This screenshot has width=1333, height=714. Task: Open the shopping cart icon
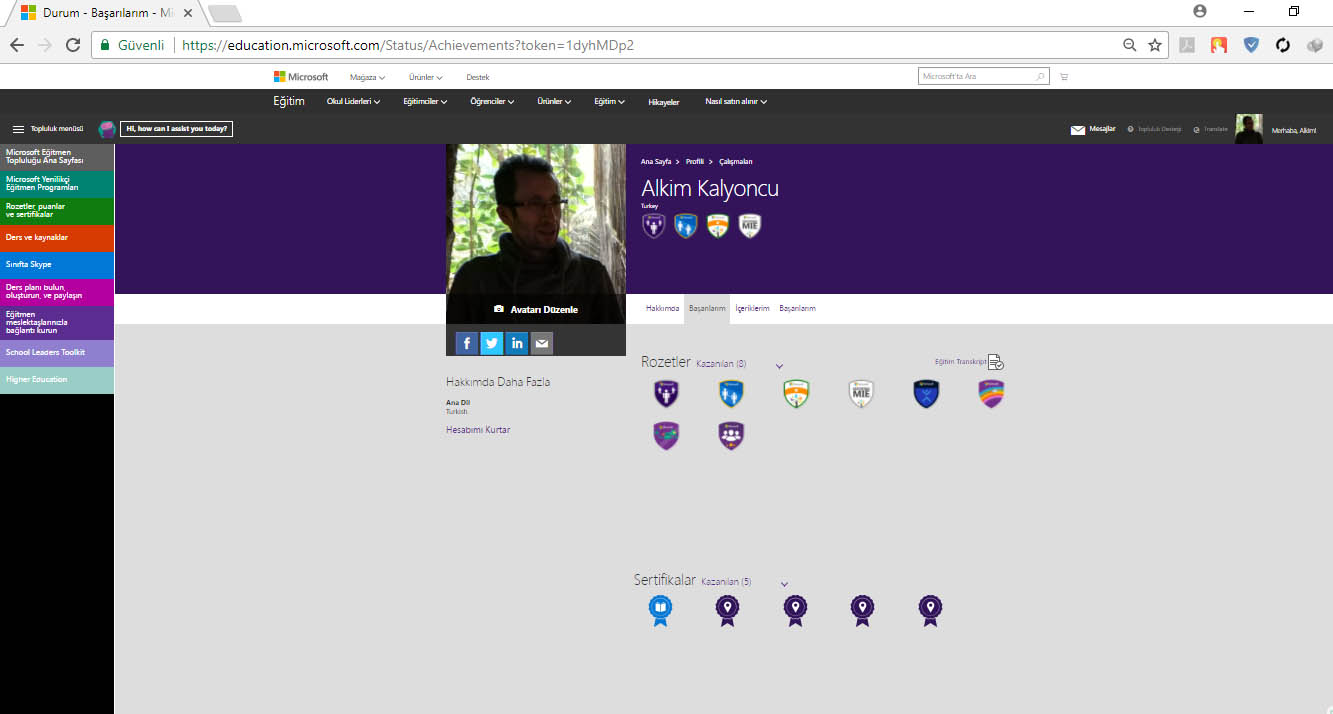coord(1064,77)
